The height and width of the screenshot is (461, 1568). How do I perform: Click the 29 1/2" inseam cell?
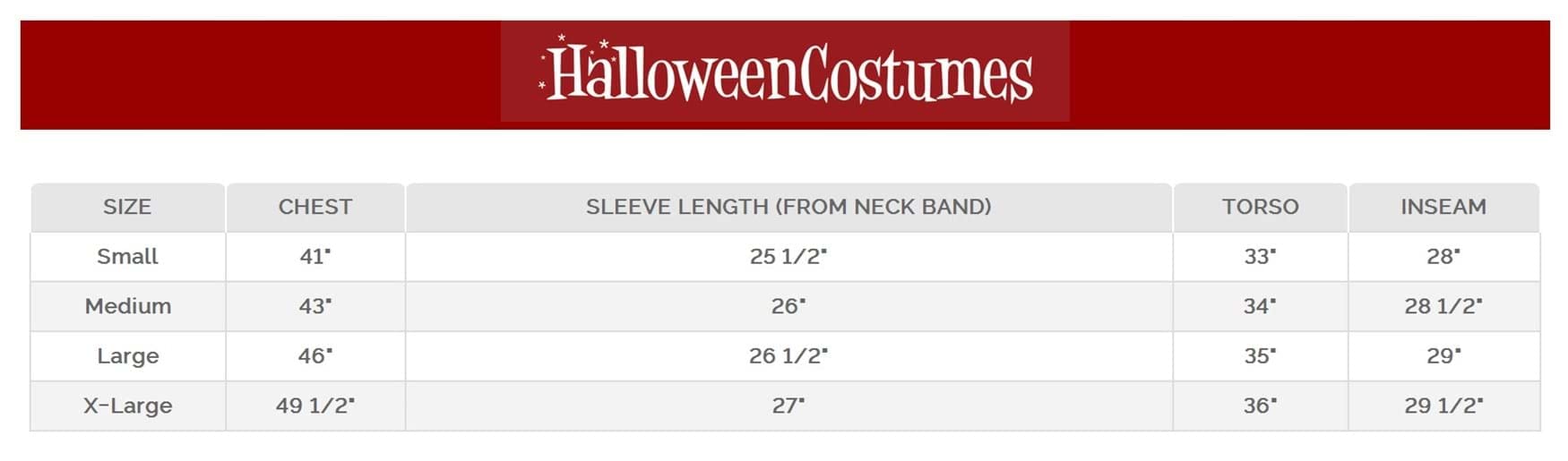point(1443,406)
